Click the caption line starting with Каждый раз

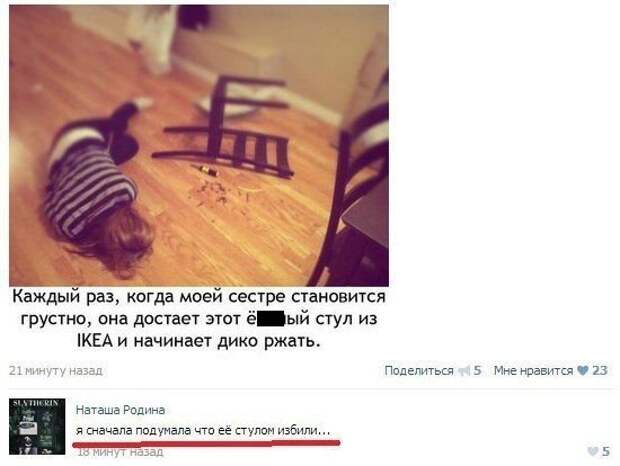199,296
